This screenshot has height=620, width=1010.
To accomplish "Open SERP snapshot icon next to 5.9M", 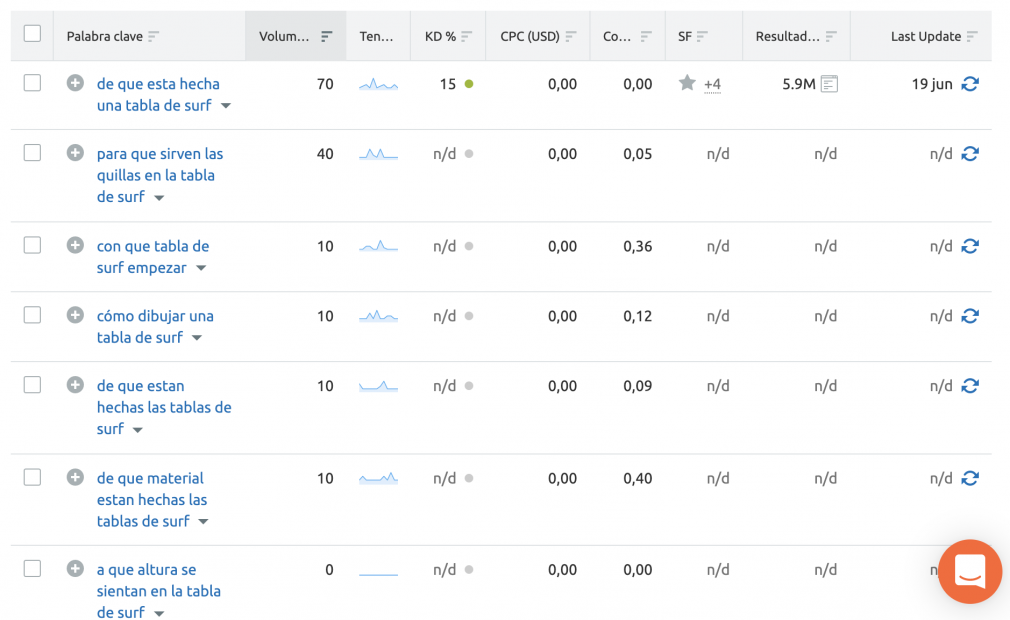I will coord(829,84).
